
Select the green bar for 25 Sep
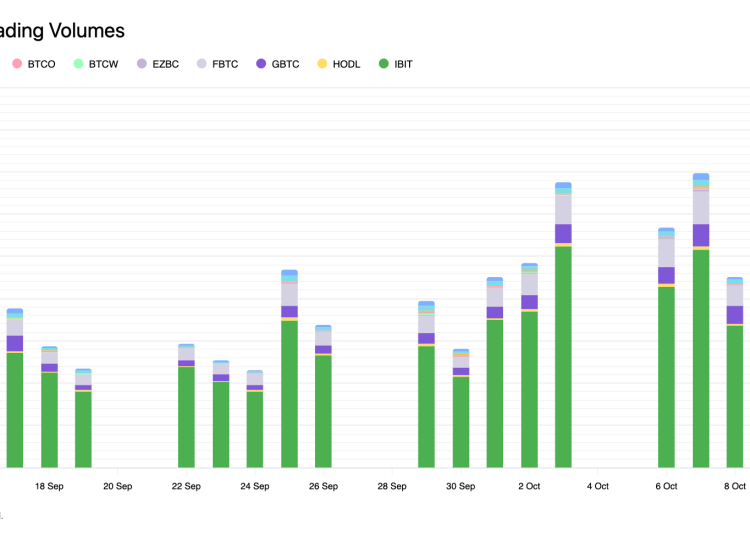[x=289, y=394]
